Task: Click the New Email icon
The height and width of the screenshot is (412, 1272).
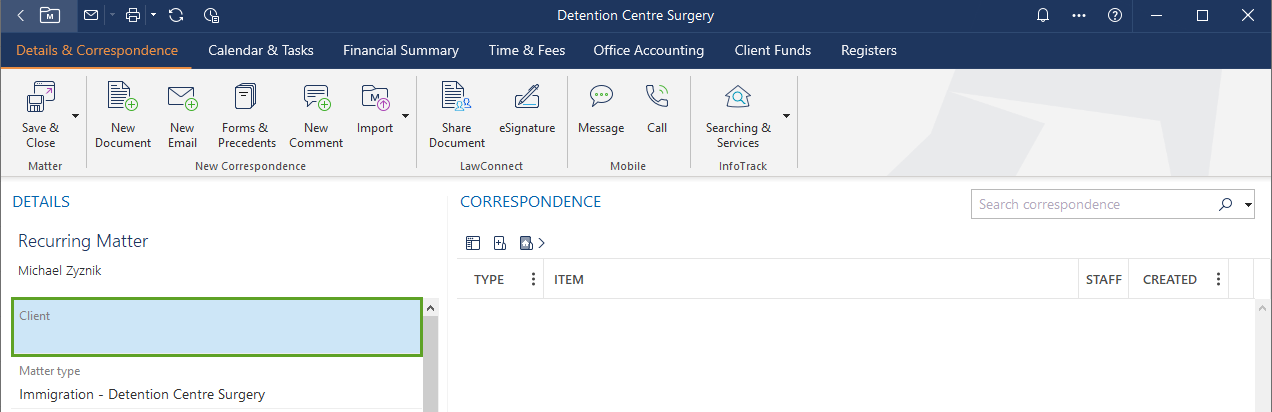Action: [182, 98]
